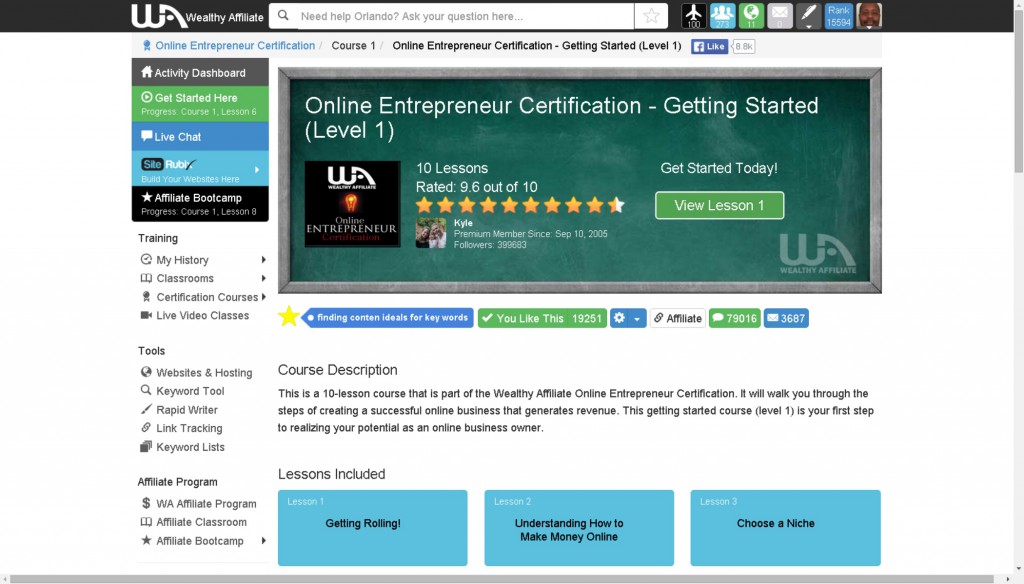The width and height of the screenshot is (1024, 584).
Task: Click Get Started Here in sidebar
Action: click(200, 104)
